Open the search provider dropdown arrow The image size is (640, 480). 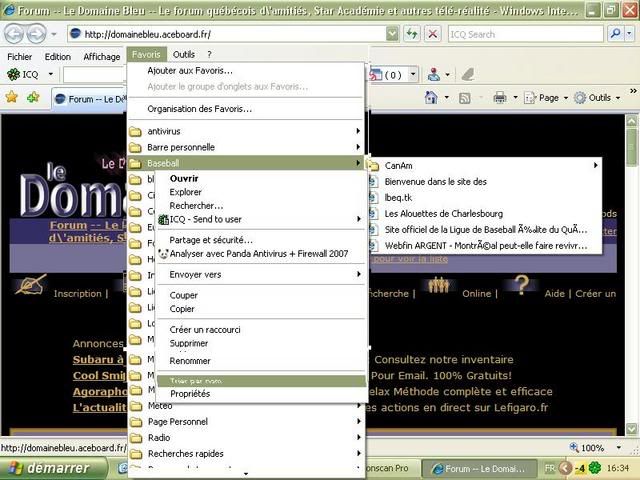tap(630, 34)
